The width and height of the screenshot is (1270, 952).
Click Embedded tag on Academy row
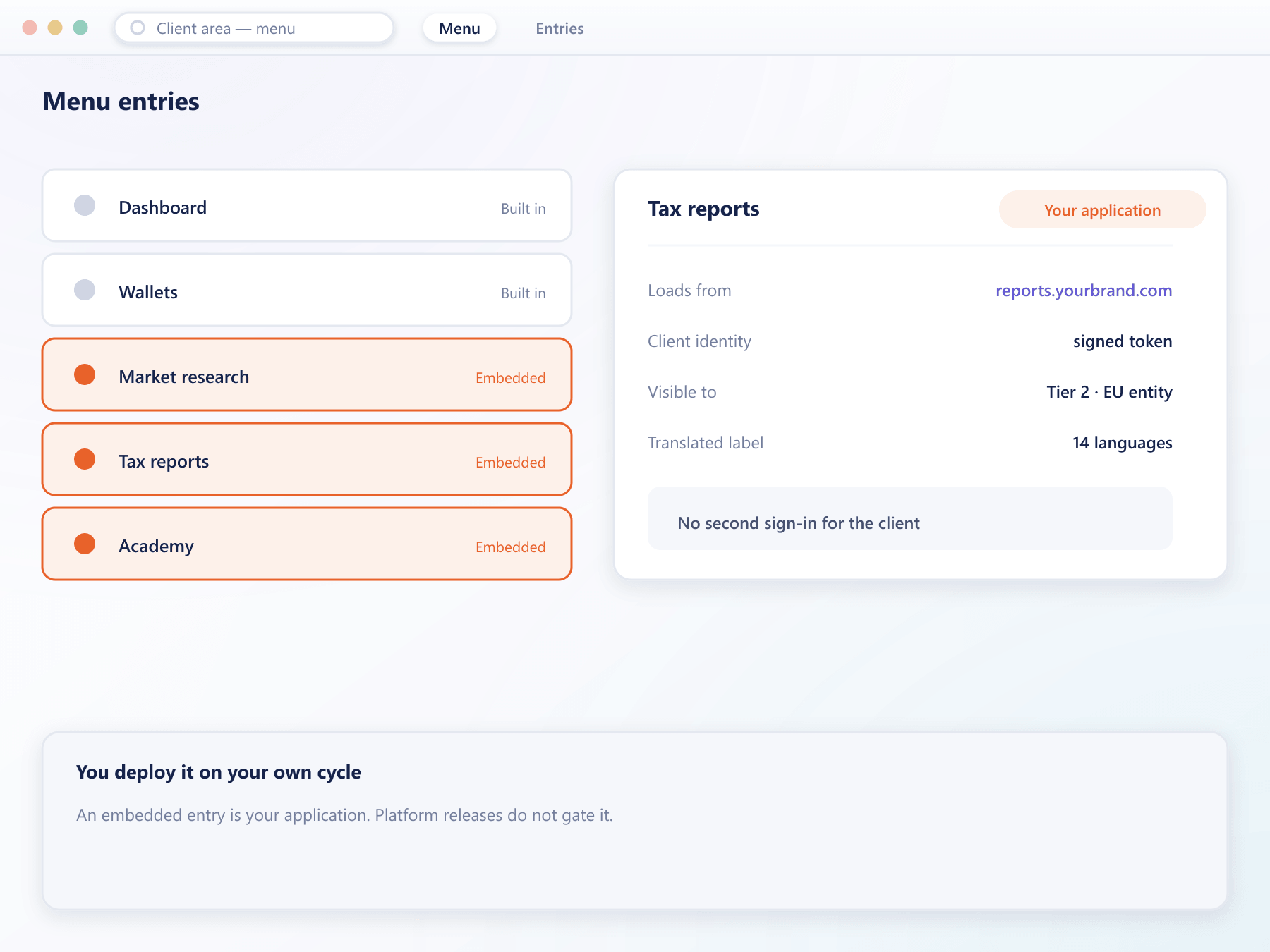tap(510, 547)
